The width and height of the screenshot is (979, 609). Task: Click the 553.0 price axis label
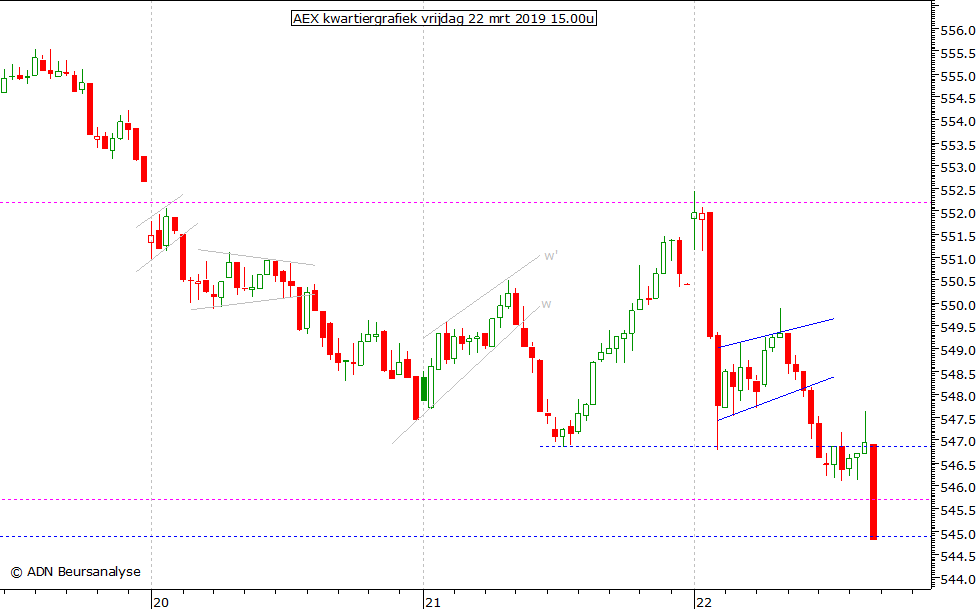click(x=958, y=168)
